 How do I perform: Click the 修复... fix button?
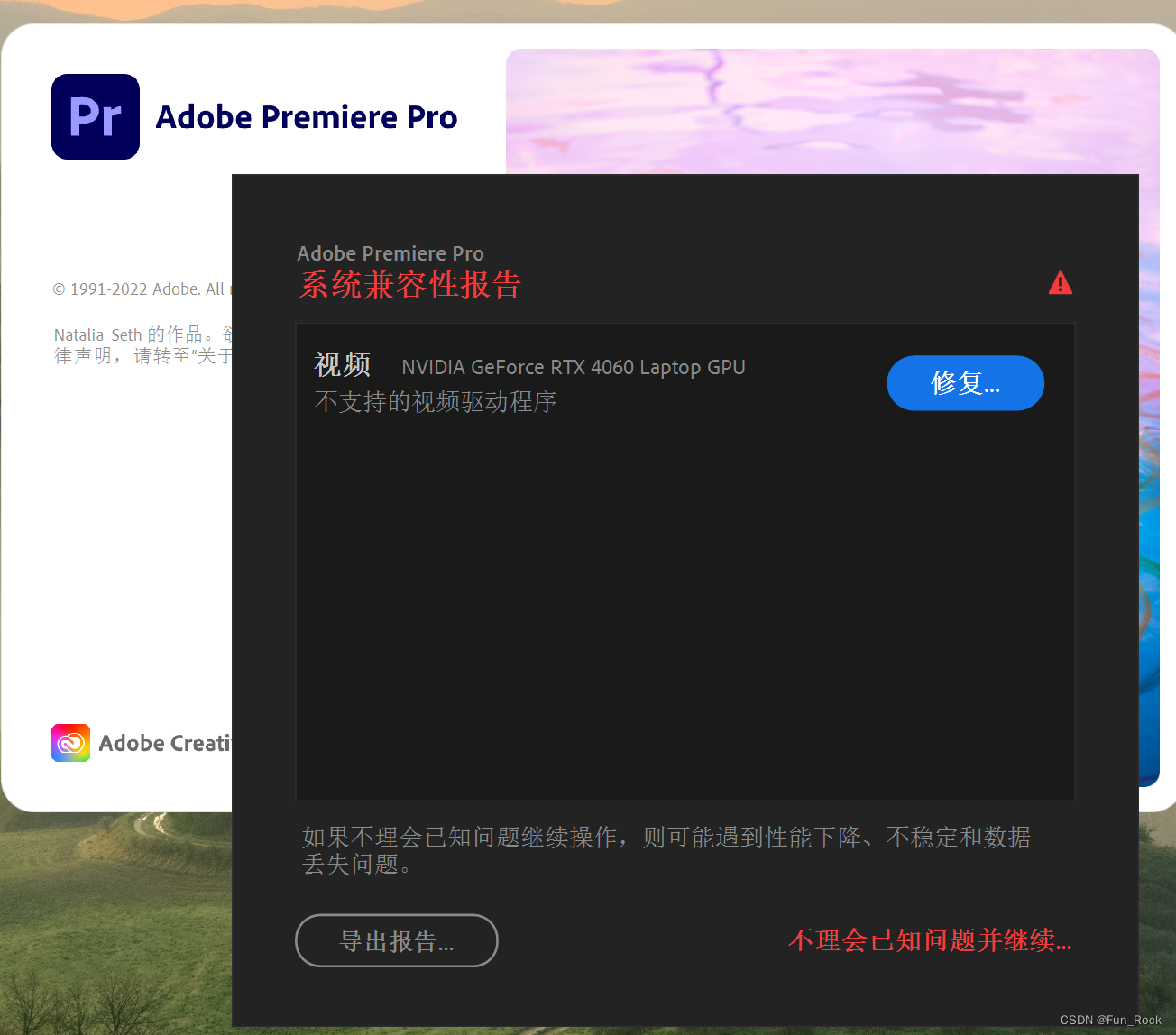click(x=965, y=383)
